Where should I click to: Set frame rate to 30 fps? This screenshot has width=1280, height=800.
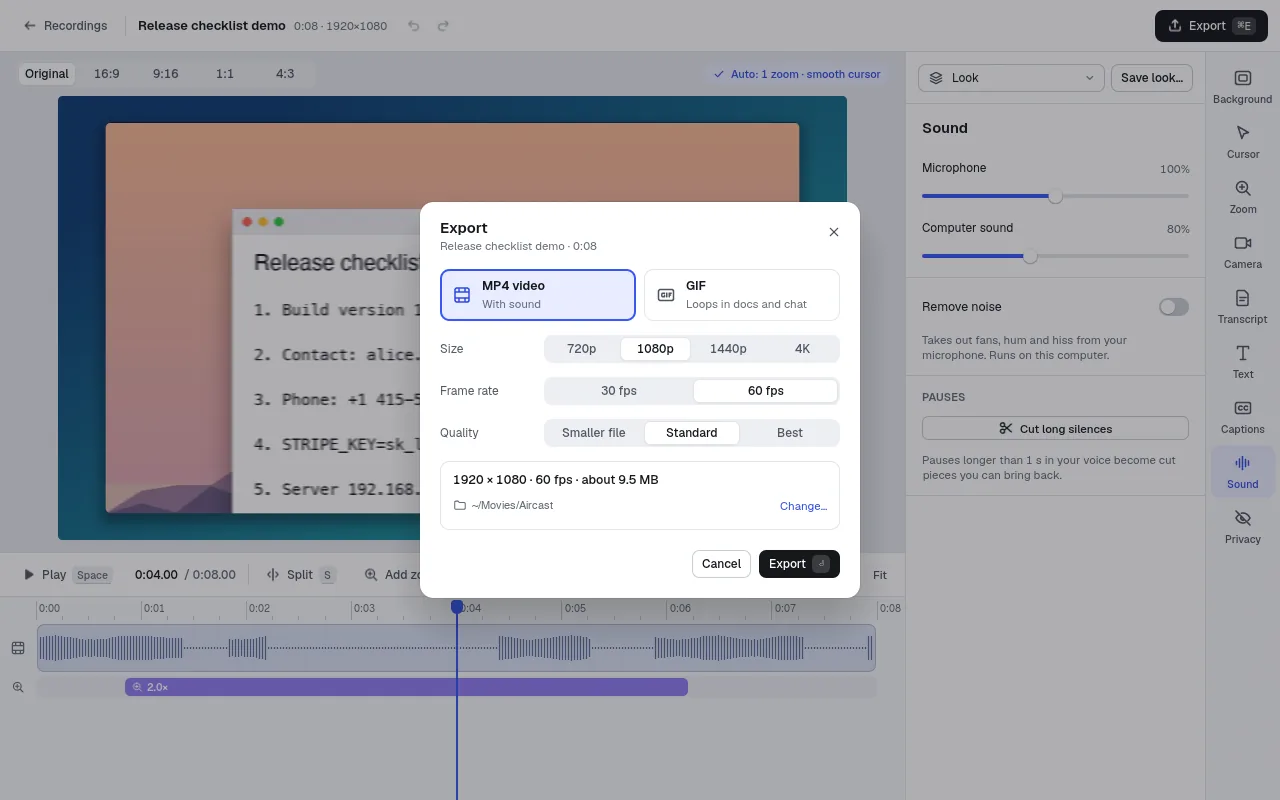(x=619, y=391)
